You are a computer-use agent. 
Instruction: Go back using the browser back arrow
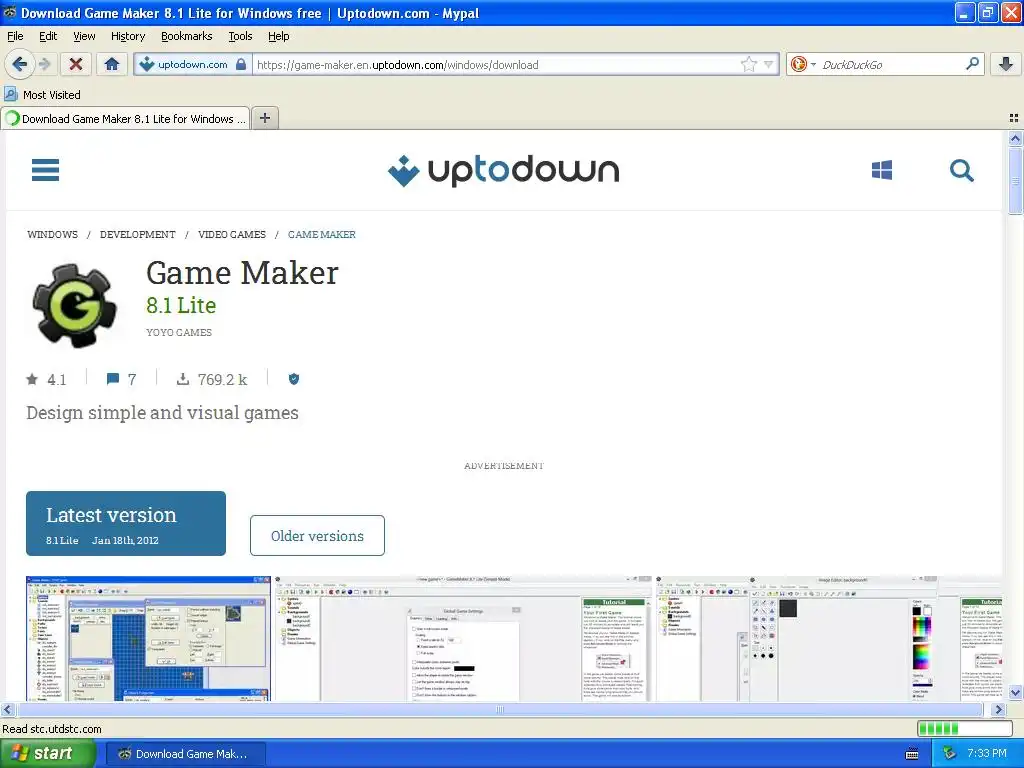19,64
